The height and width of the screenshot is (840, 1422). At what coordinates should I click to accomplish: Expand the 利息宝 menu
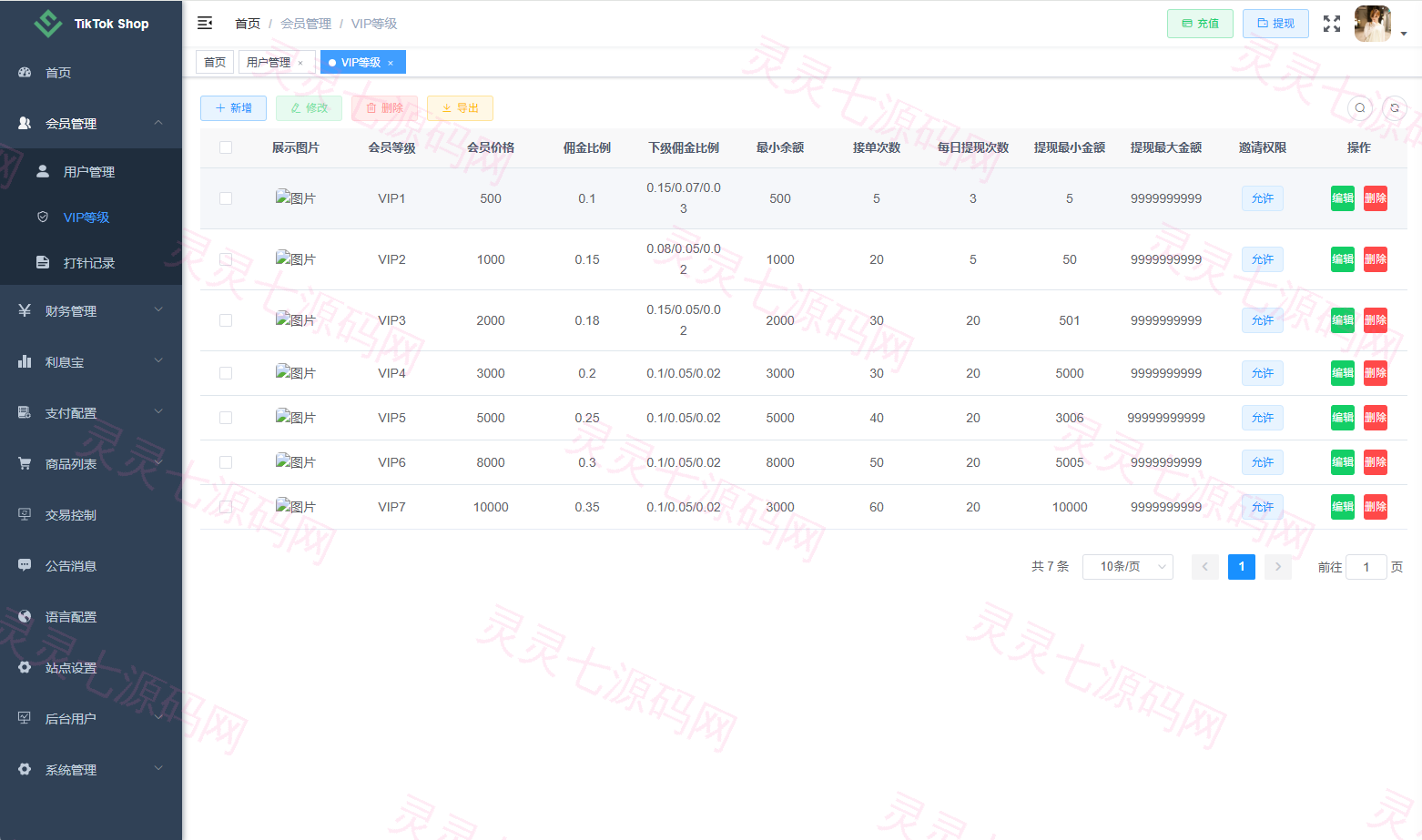coord(91,362)
